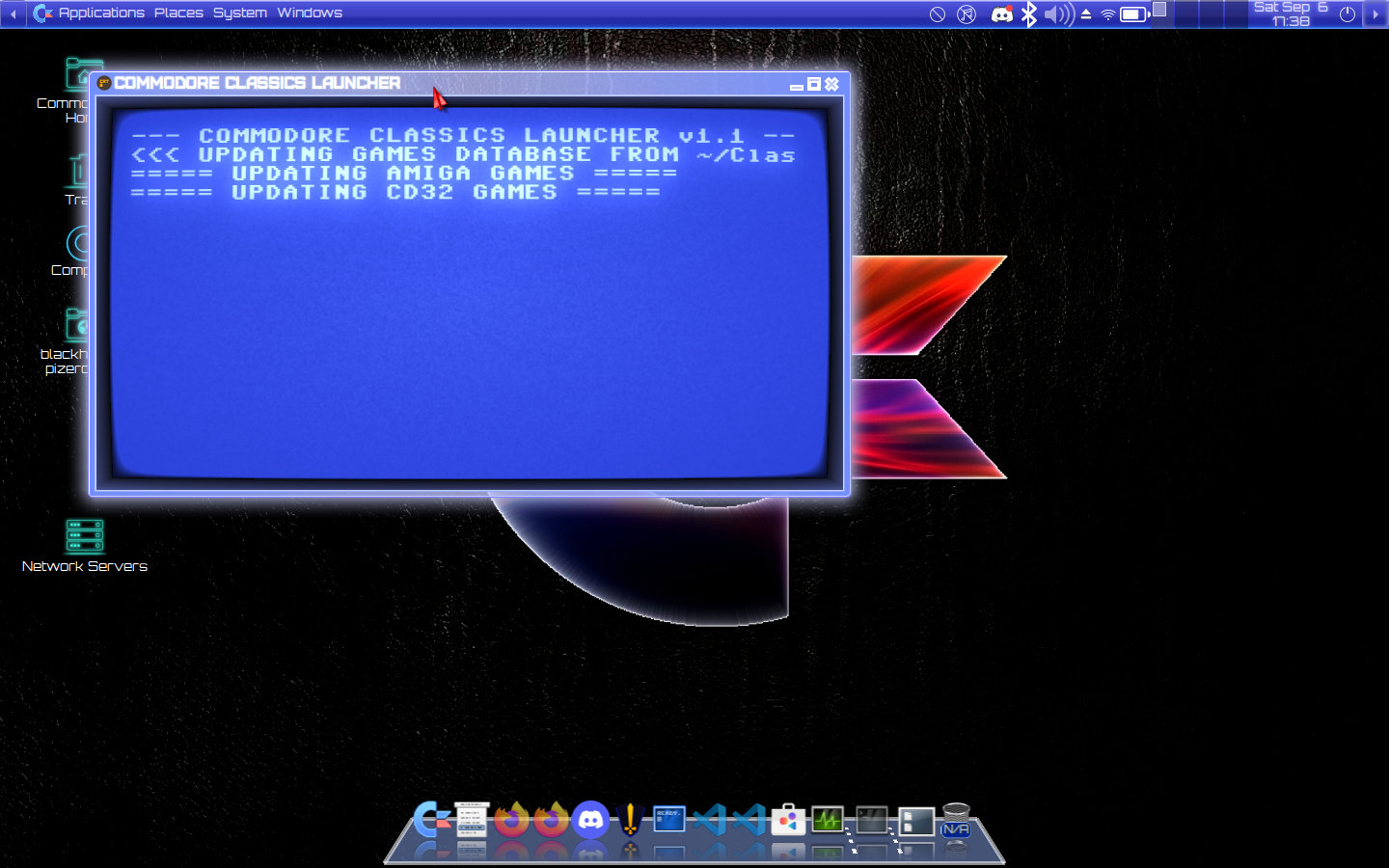Click the 'COMMODORE CLASSICS LAUNCHER v1.1' header line
Screen dimensions: 1389x868
click(463, 136)
